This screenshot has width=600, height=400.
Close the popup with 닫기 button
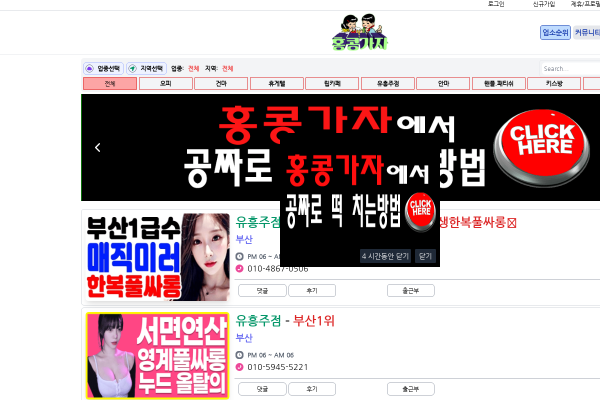click(425, 256)
